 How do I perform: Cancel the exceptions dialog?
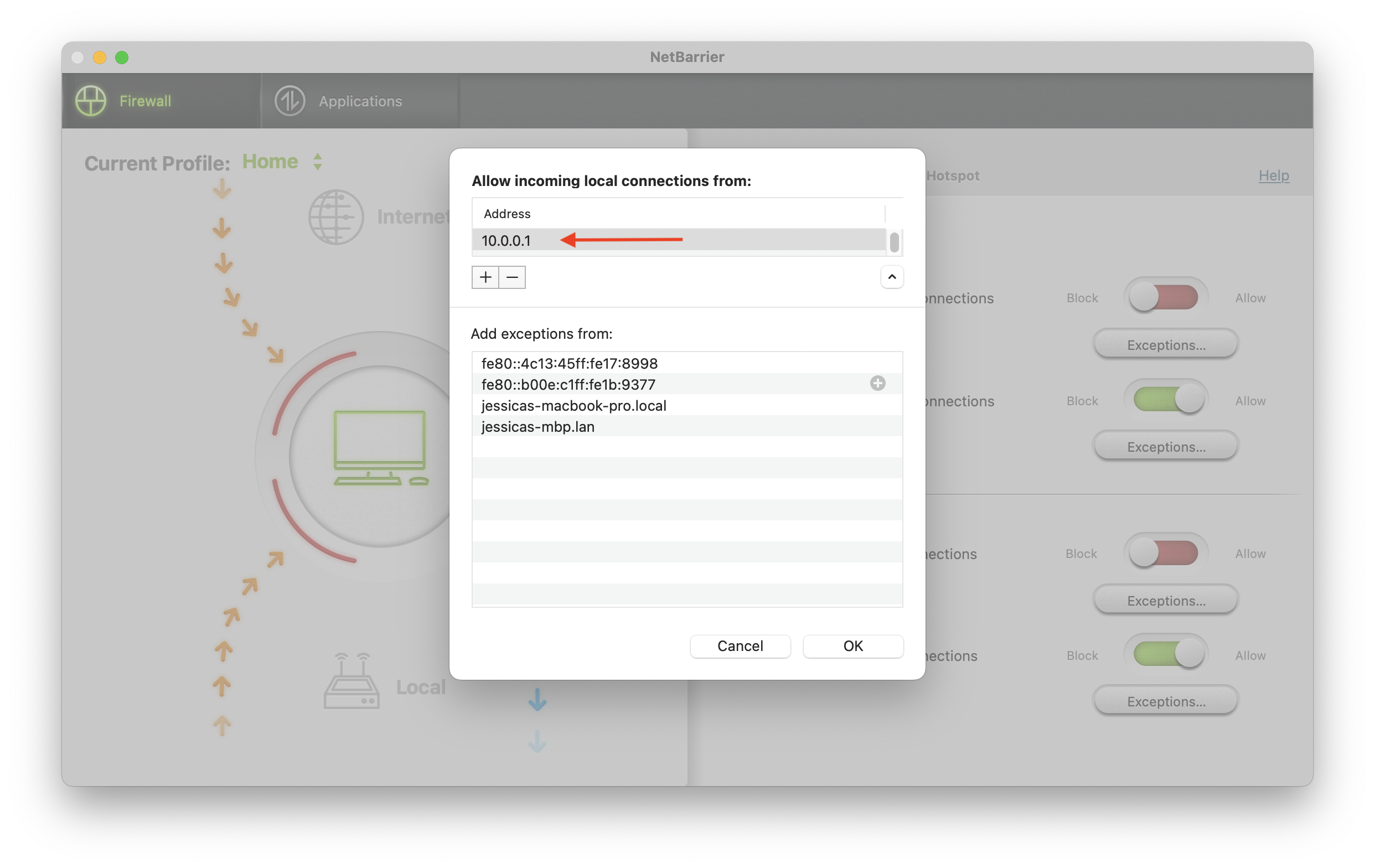click(x=740, y=646)
